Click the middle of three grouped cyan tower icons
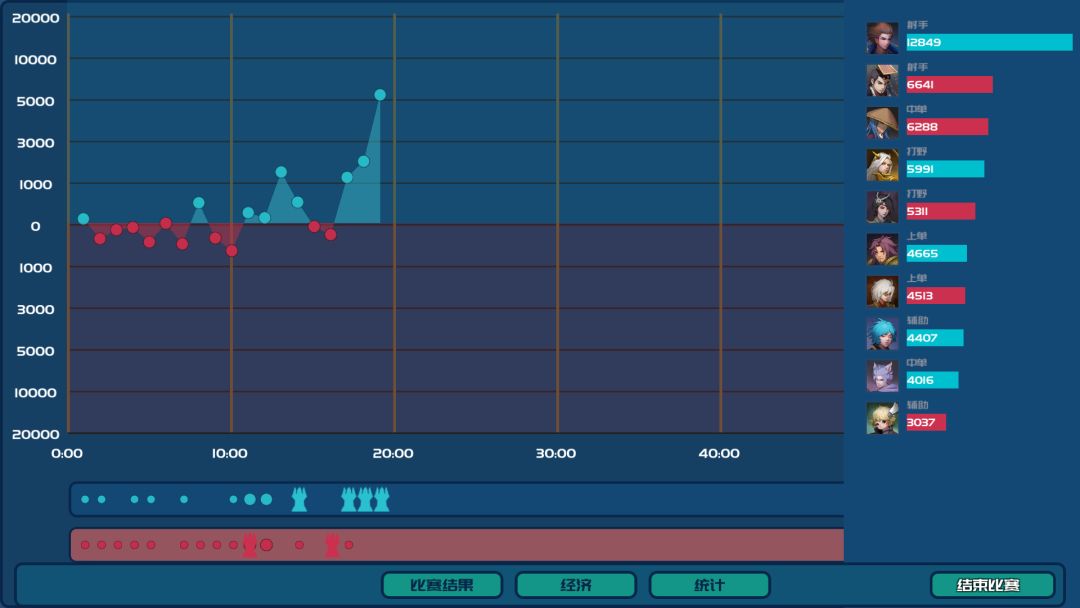This screenshot has height=608, width=1080. pos(365,499)
